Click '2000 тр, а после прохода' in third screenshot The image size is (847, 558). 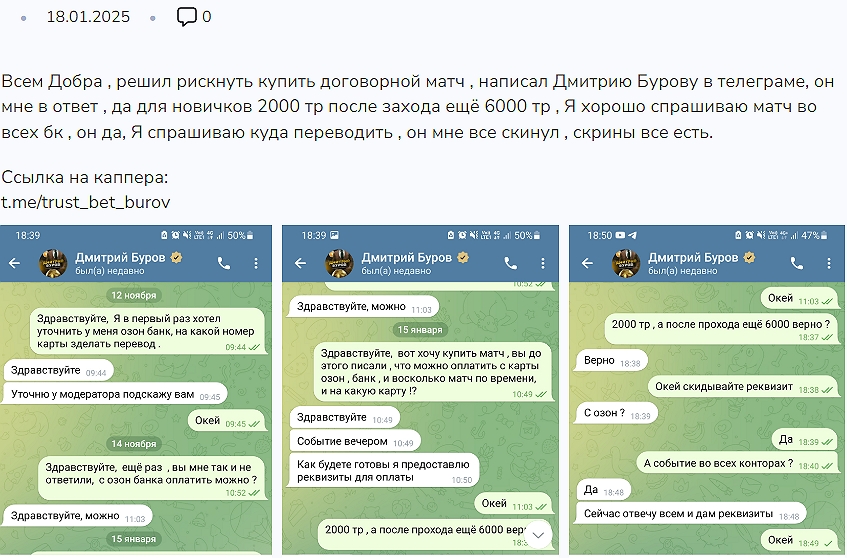[721, 329]
